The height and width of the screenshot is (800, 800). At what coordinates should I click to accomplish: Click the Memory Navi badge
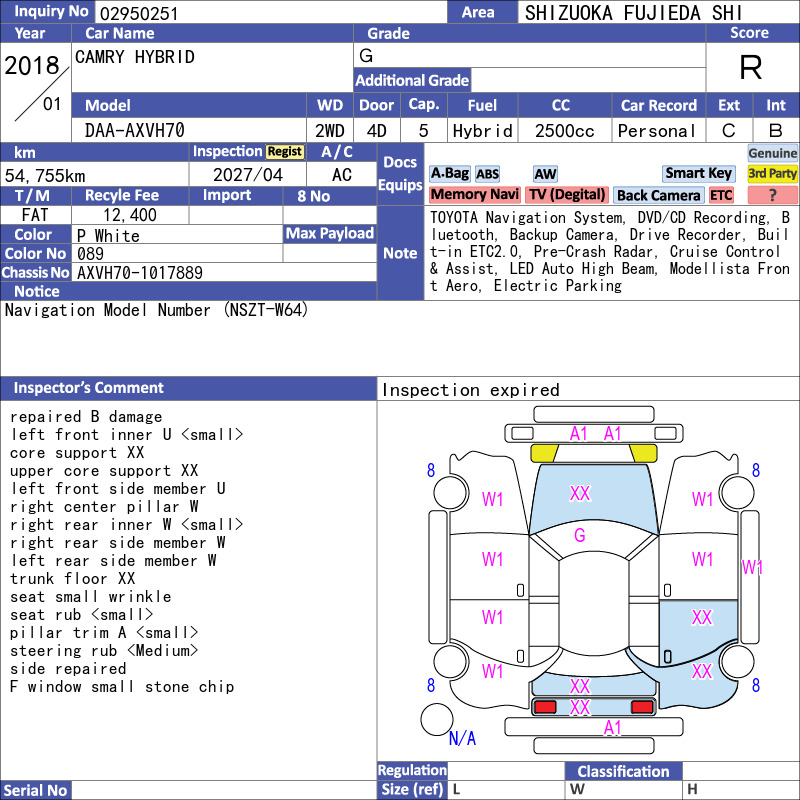click(x=474, y=194)
